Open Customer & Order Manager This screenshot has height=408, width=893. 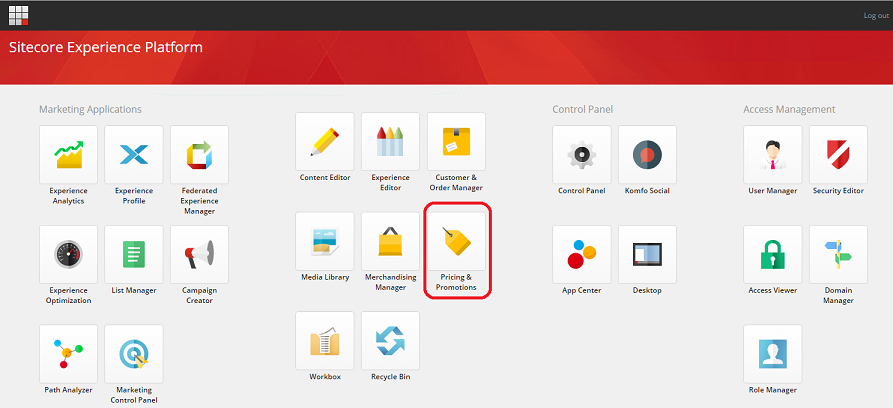(x=457, y=141)
